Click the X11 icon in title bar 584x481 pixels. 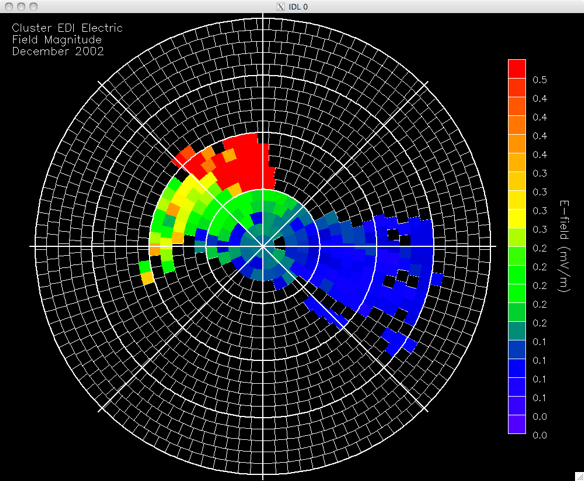[x=280, y=6]
